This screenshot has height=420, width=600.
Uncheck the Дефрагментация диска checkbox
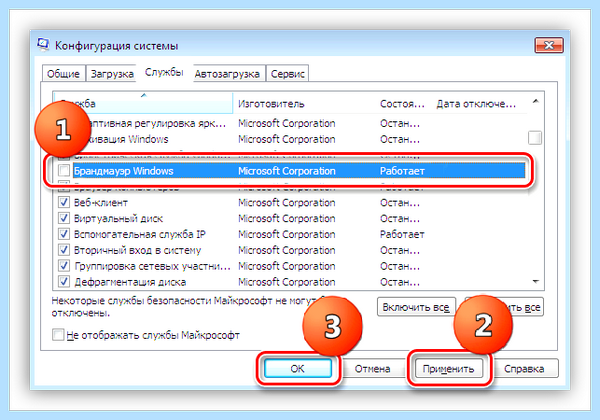64,282
